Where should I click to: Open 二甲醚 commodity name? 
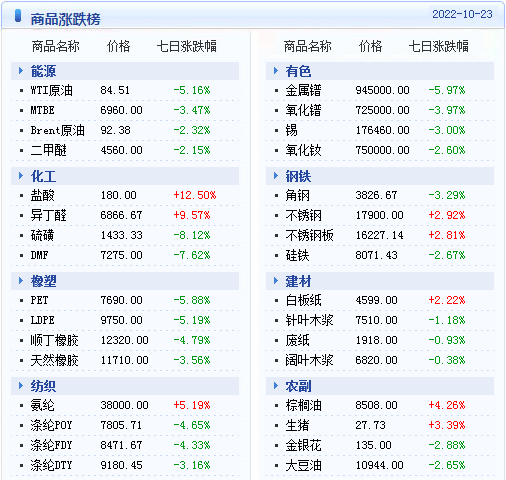pos(48,150)
